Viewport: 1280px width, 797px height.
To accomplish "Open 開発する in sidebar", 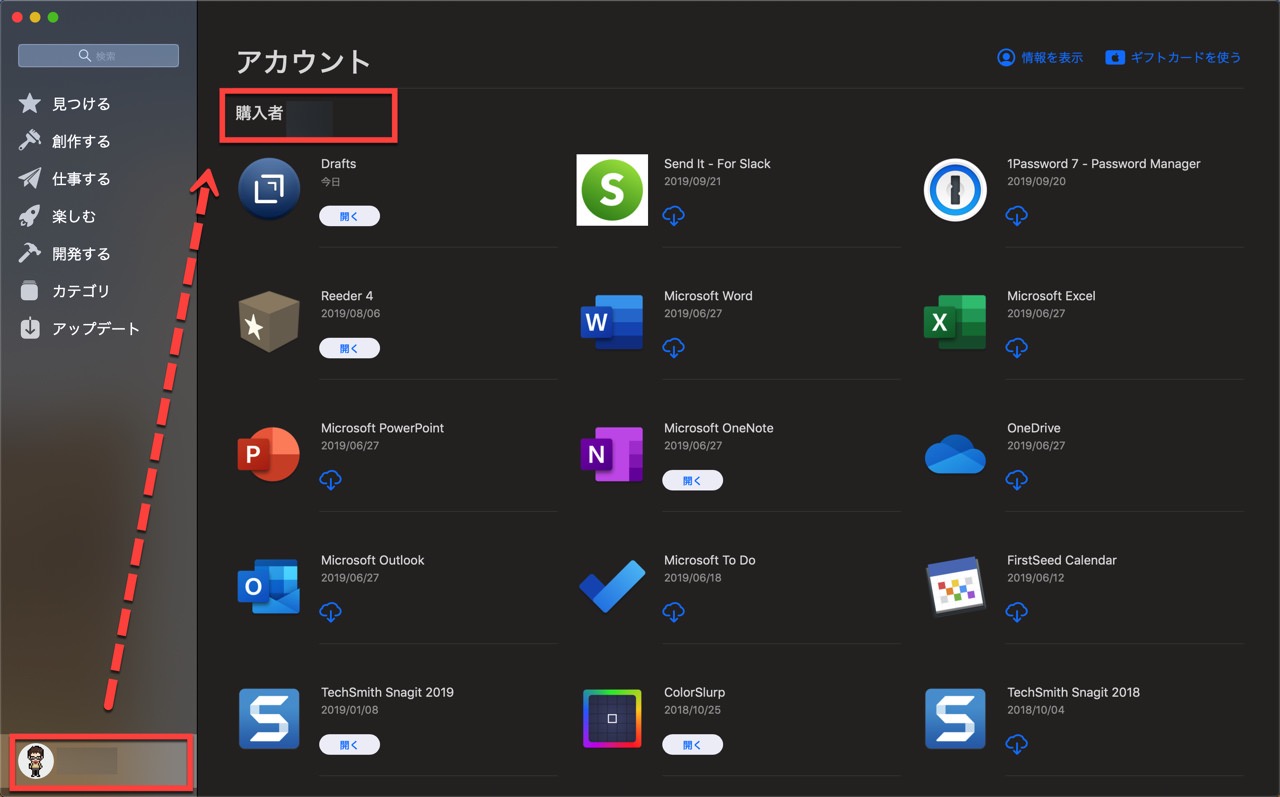I will pyautogui.click(x=81, y=254).
